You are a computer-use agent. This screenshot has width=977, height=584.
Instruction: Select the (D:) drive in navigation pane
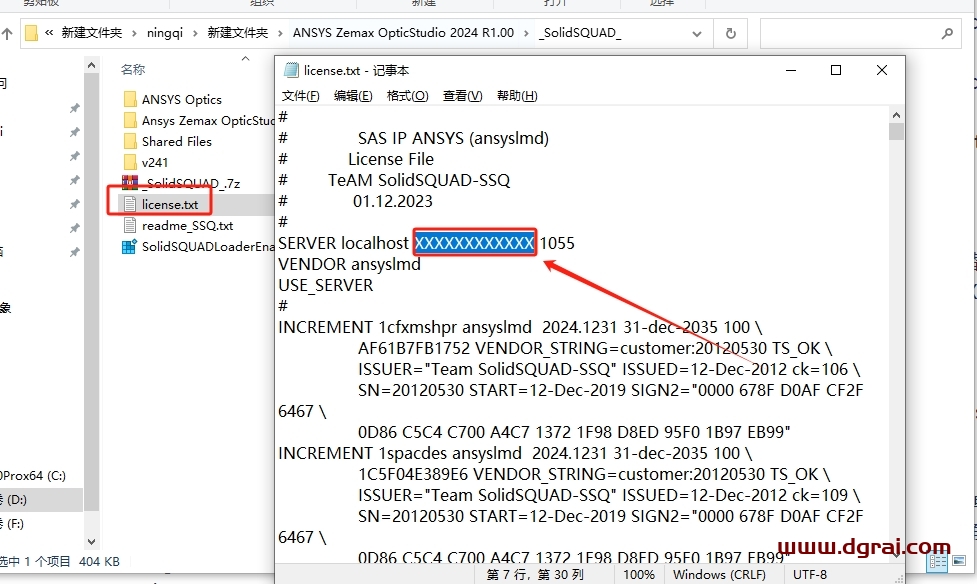pos(13,500)
